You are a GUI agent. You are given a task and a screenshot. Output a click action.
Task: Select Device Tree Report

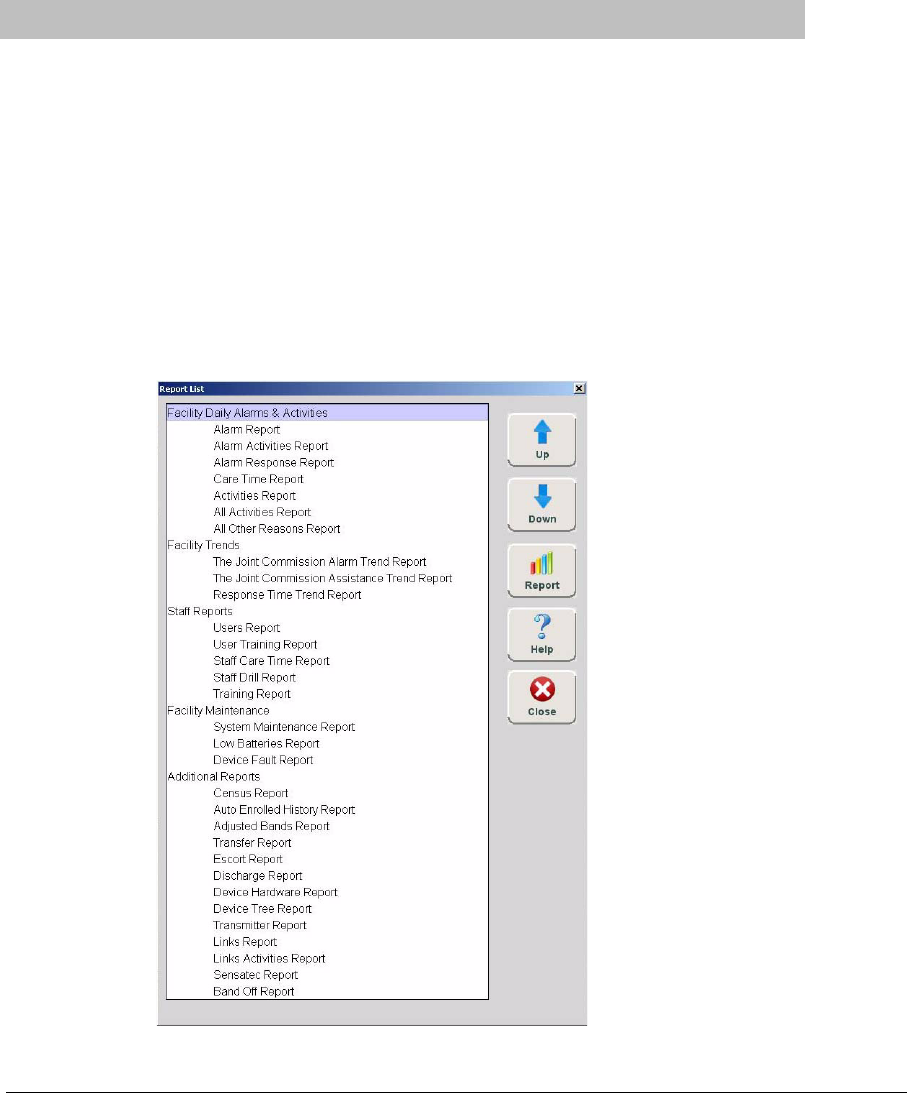point(262,909)
